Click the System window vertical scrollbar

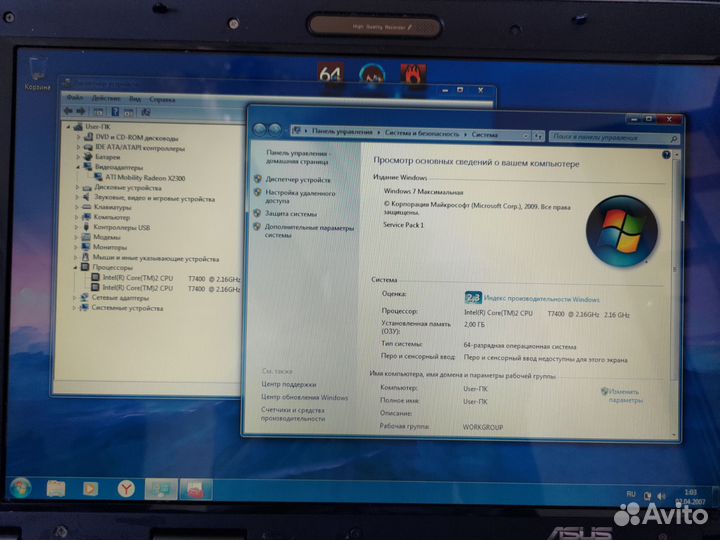675,294
